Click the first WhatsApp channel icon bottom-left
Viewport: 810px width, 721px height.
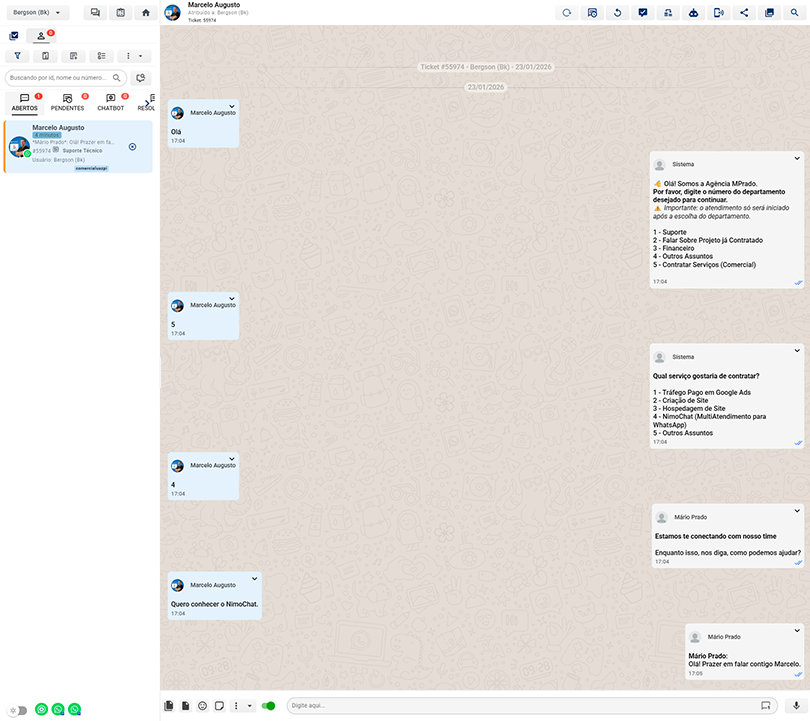(x=41, y=709)
